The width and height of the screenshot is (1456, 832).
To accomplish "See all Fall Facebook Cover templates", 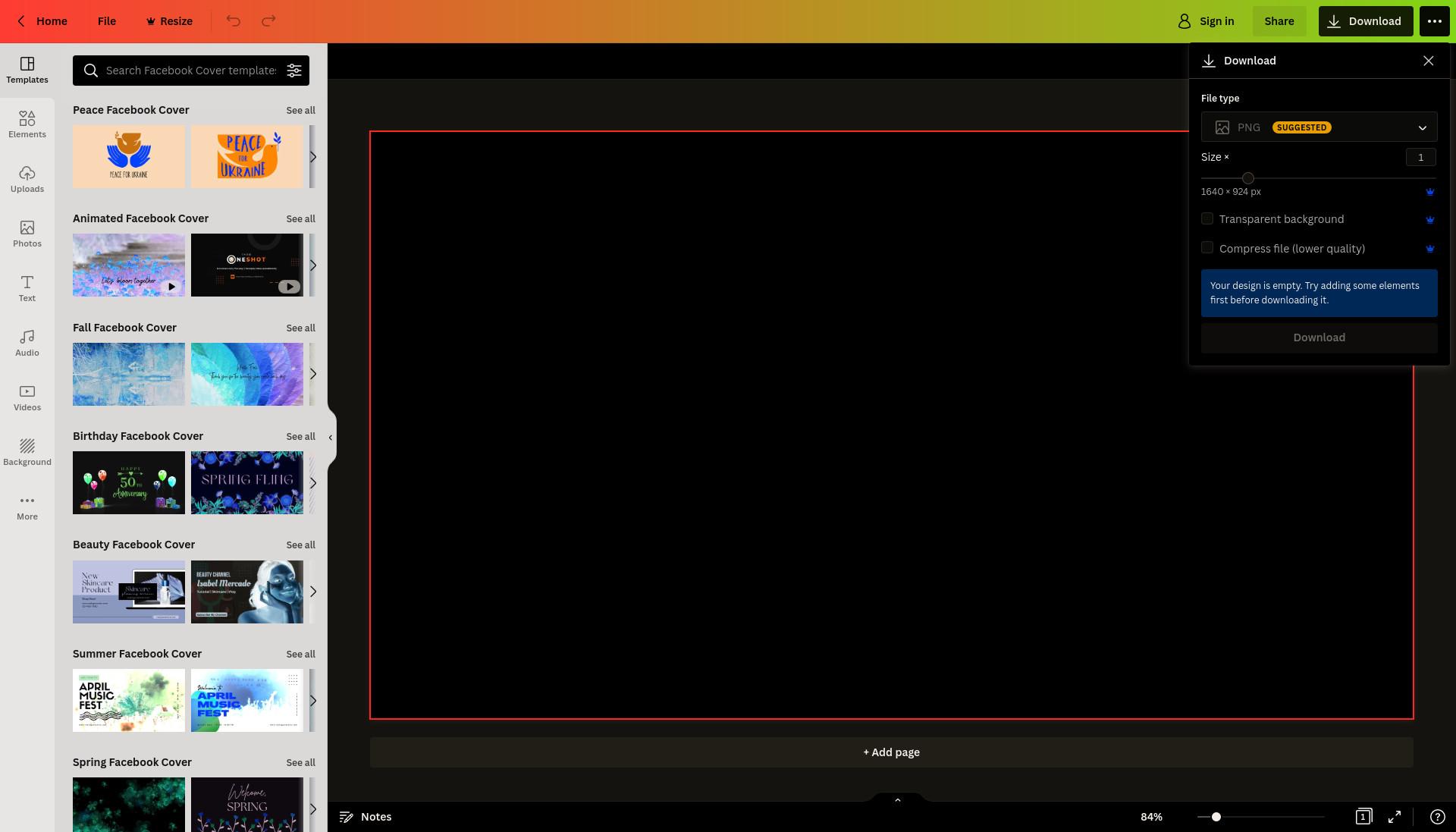I will pos(300,328).
